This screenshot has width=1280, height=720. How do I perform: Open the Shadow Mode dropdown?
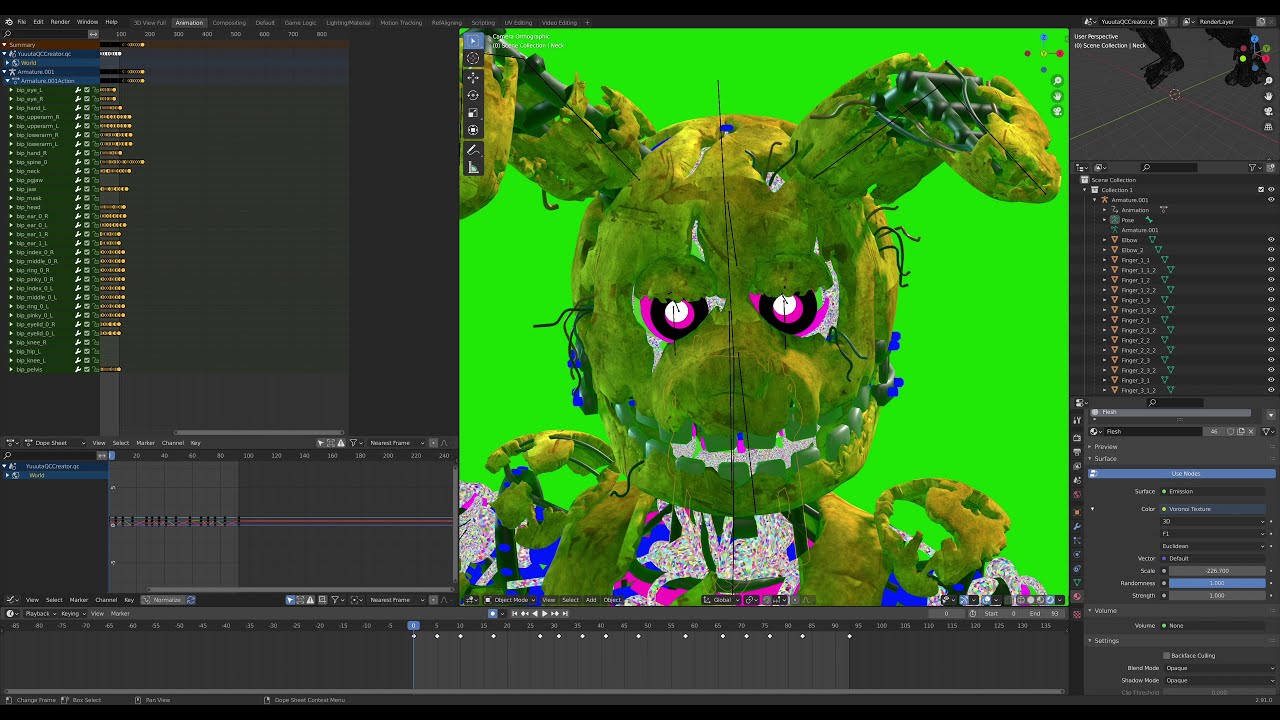1219,681
